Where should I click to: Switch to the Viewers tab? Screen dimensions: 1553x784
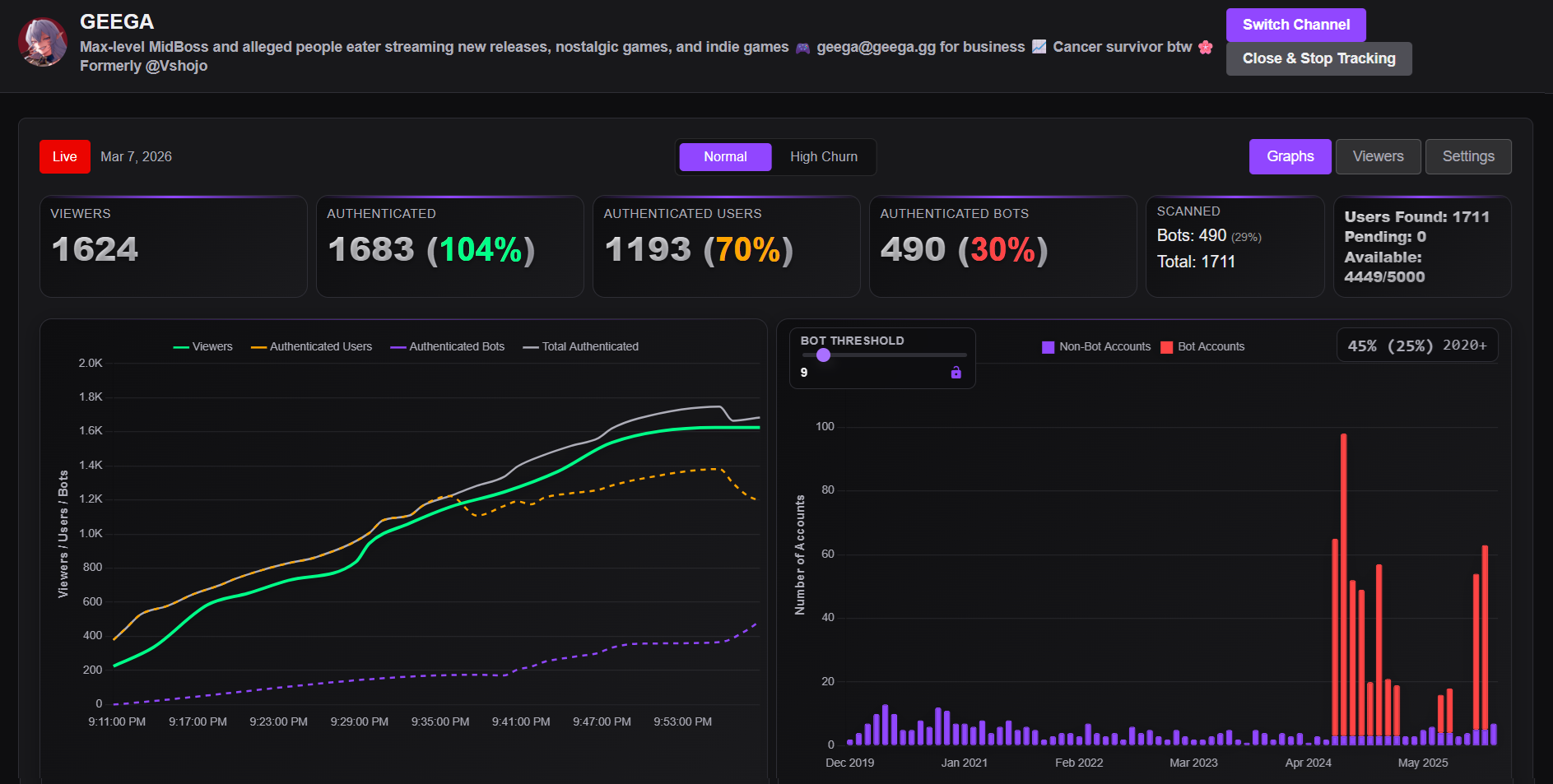click(x=1378, y=156)
